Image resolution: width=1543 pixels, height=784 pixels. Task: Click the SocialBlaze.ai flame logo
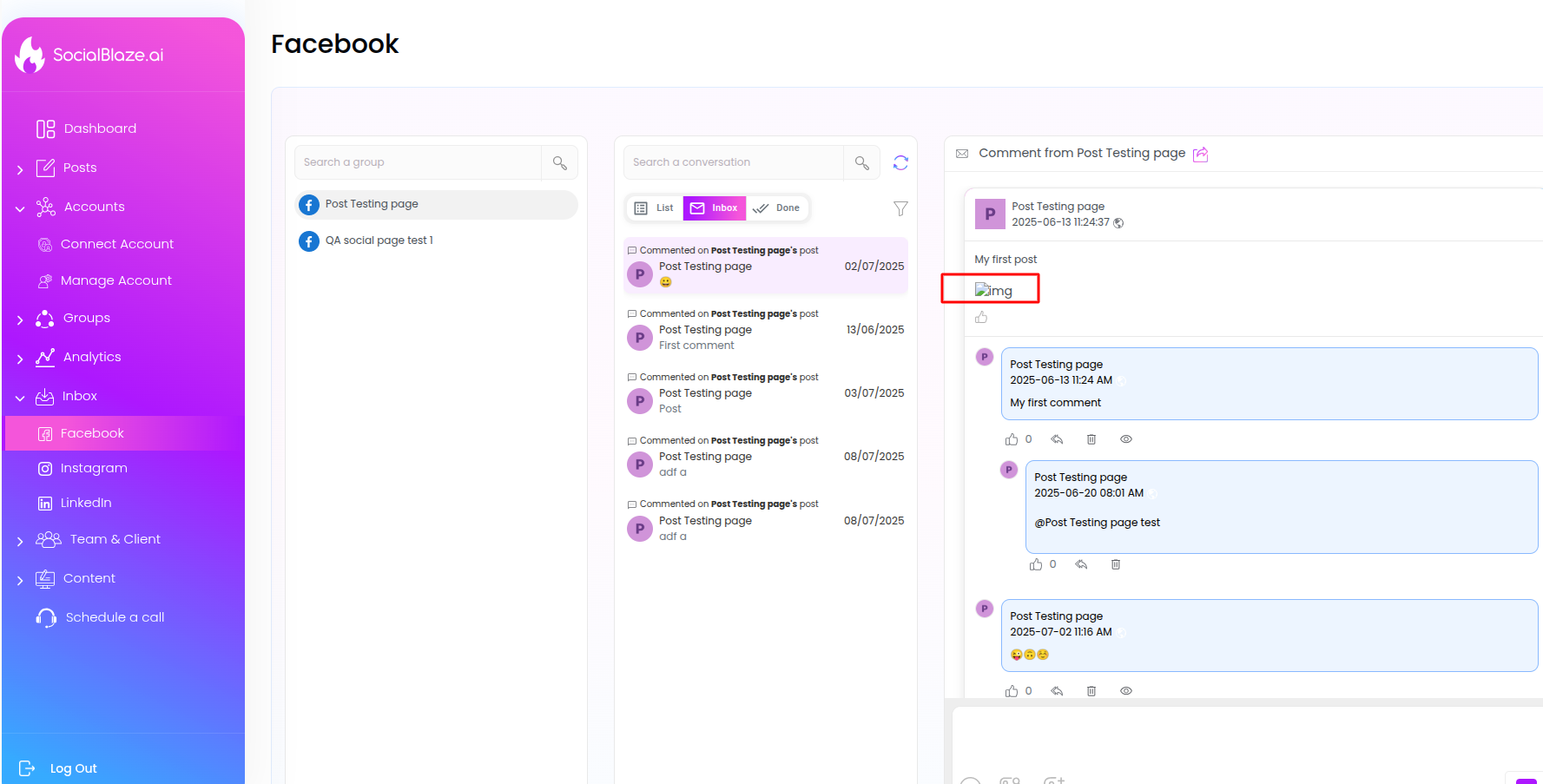[x=30, y=55]
